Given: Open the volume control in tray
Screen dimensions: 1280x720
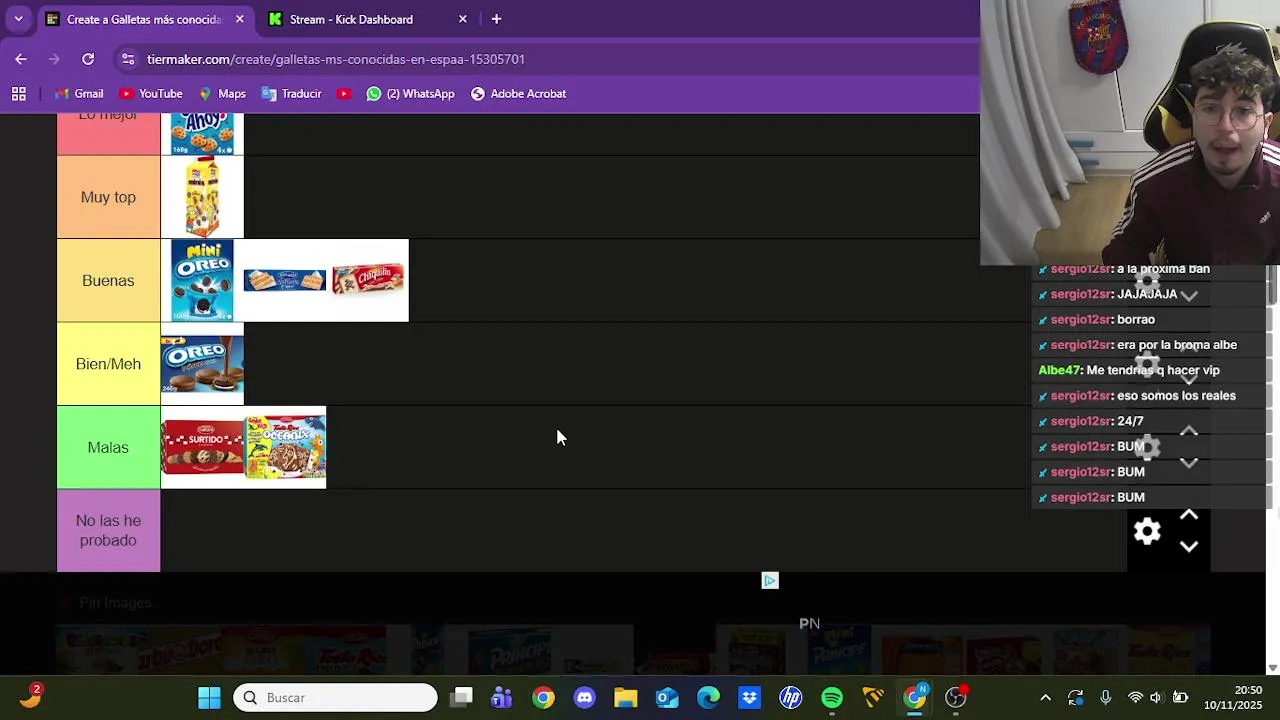Looking at the screenshot, I should pyautogui.click(x=1156, y=697).
